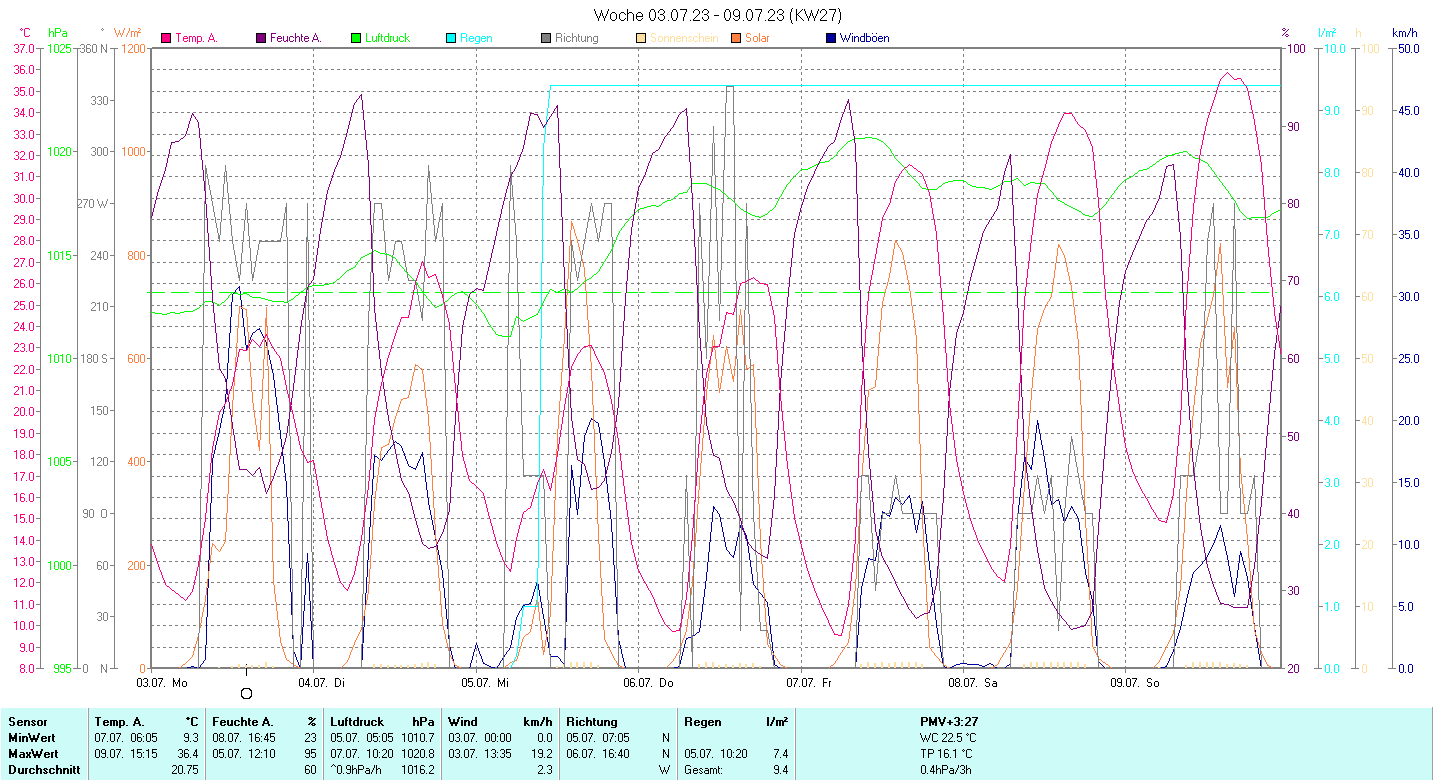Click the maximum temperature value 36.4

pyautogui.click(x=187, y=753)
